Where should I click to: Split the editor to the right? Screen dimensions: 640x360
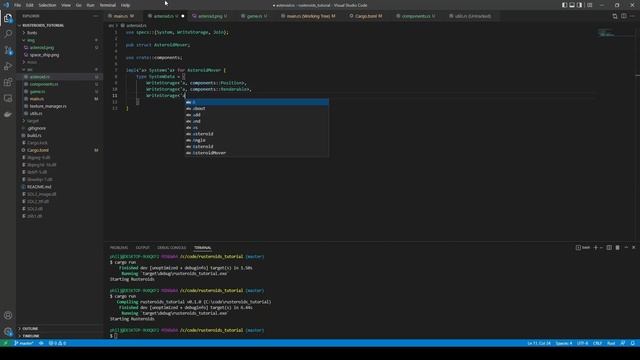(x=624, y=16)
